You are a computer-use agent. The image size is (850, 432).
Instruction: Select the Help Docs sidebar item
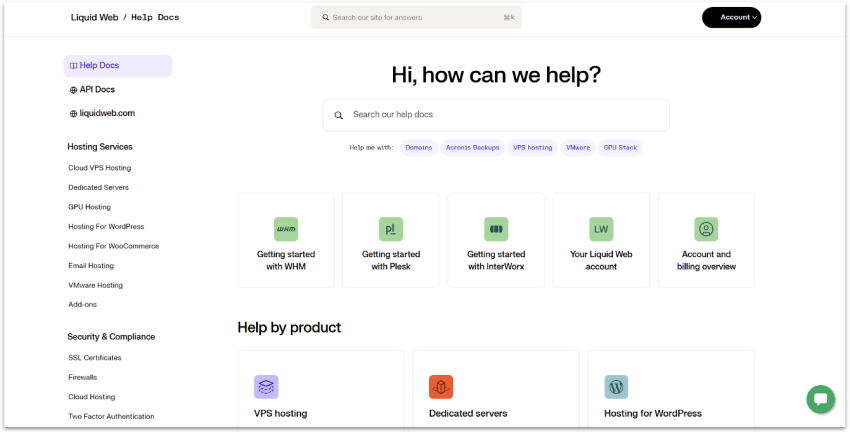[118, 66]
